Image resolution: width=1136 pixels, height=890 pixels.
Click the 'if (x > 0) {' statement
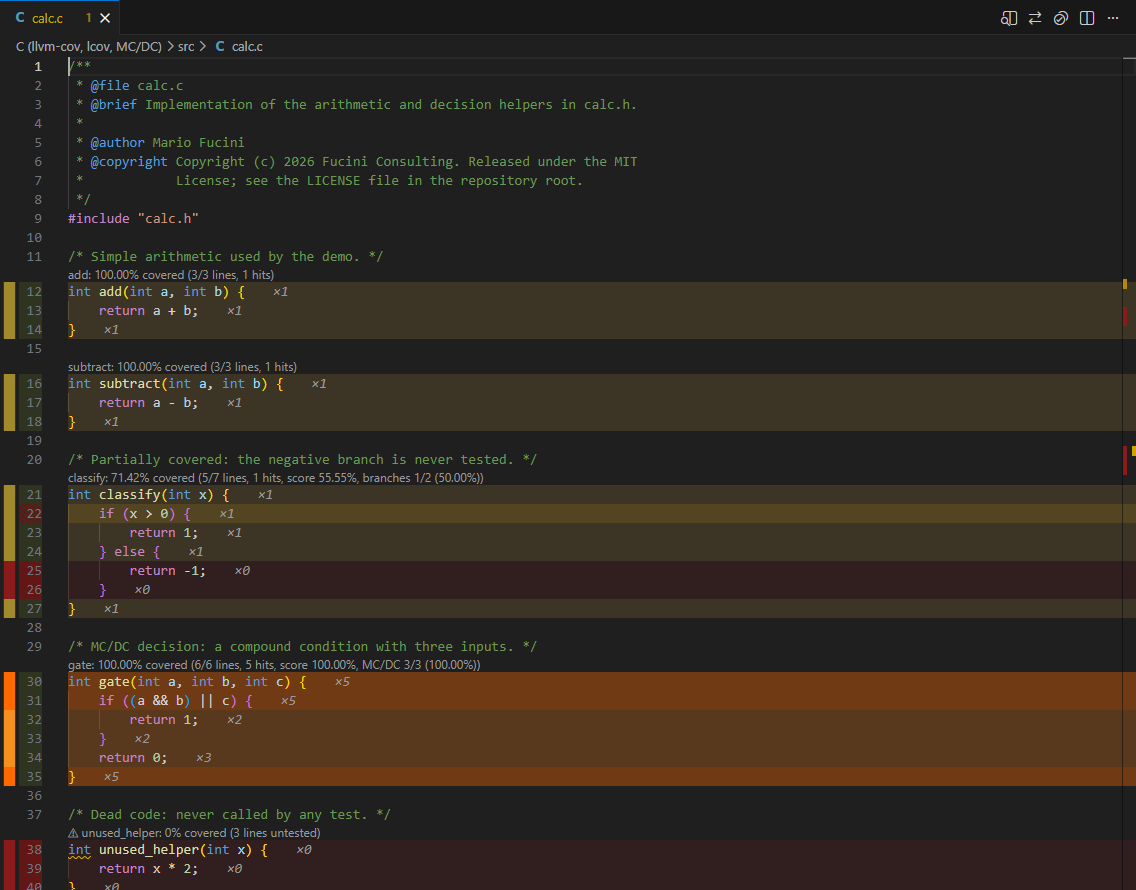pos(145,514)
